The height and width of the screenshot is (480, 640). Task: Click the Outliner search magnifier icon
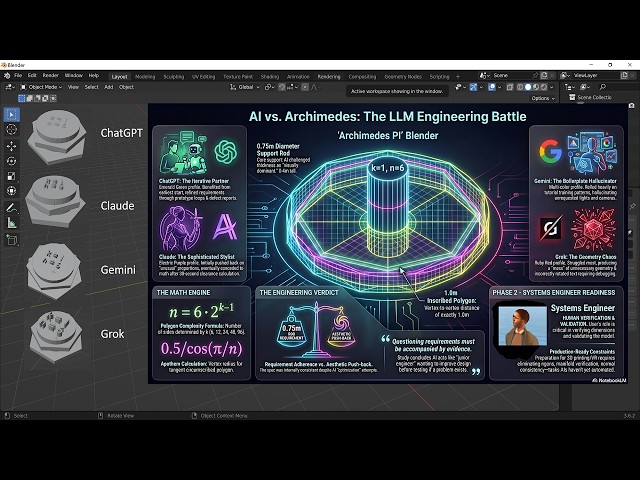[602, 87]
